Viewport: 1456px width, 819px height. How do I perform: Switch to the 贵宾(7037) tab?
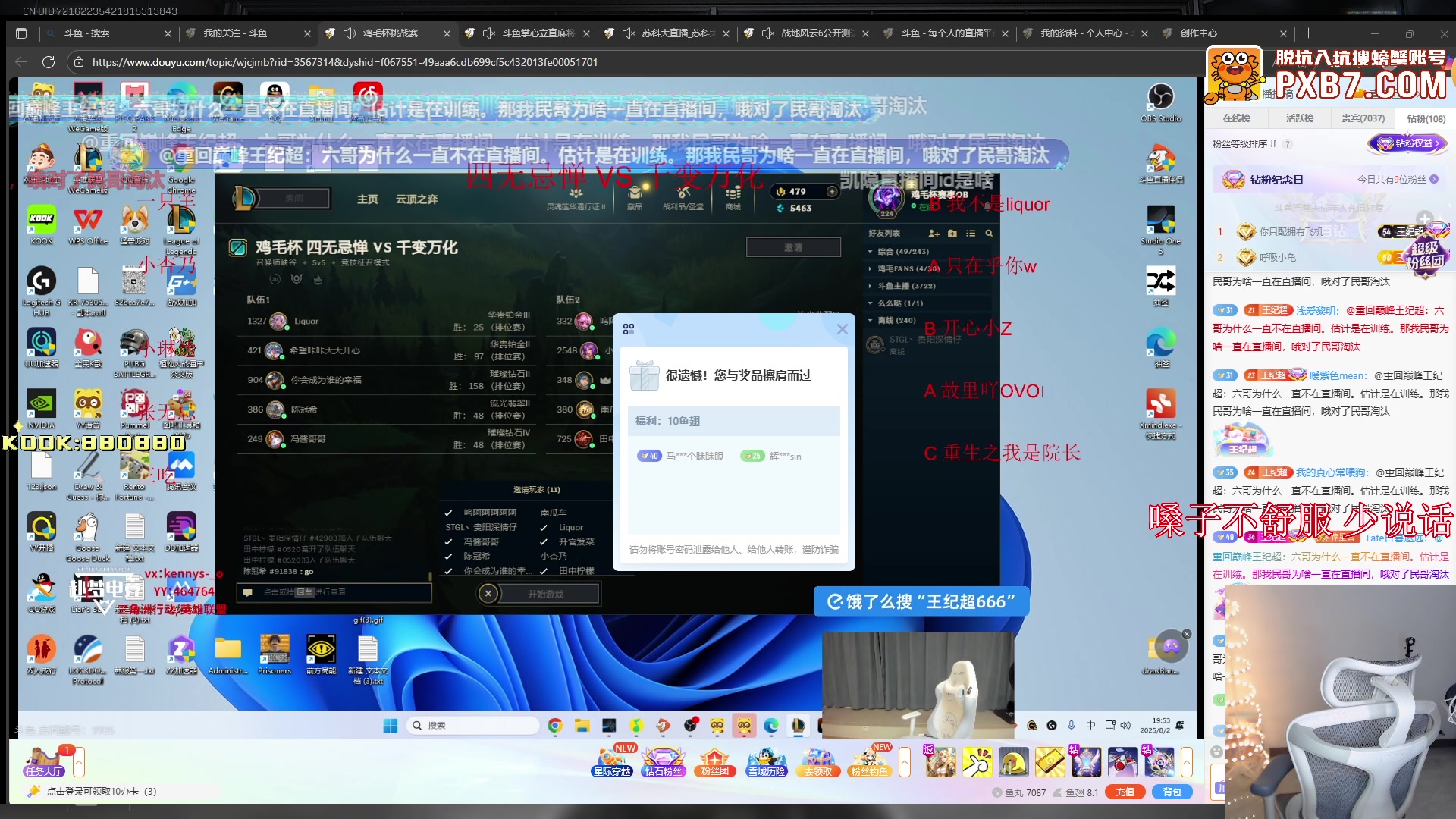click(1363, 118)
